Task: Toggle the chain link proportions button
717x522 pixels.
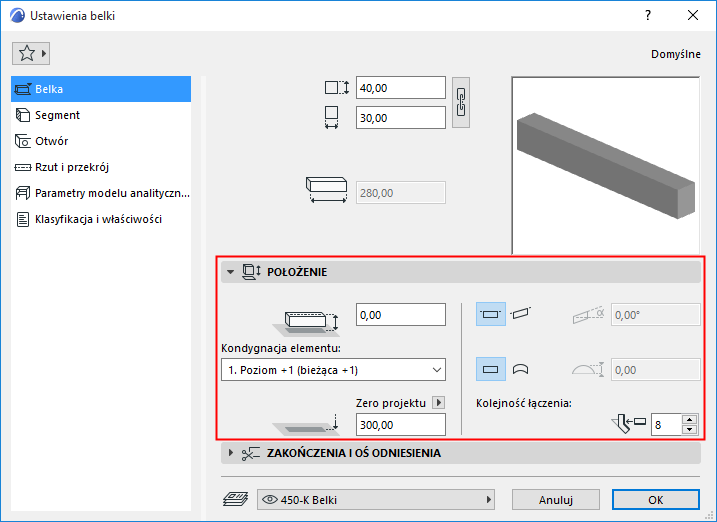Action: point(461,102)
